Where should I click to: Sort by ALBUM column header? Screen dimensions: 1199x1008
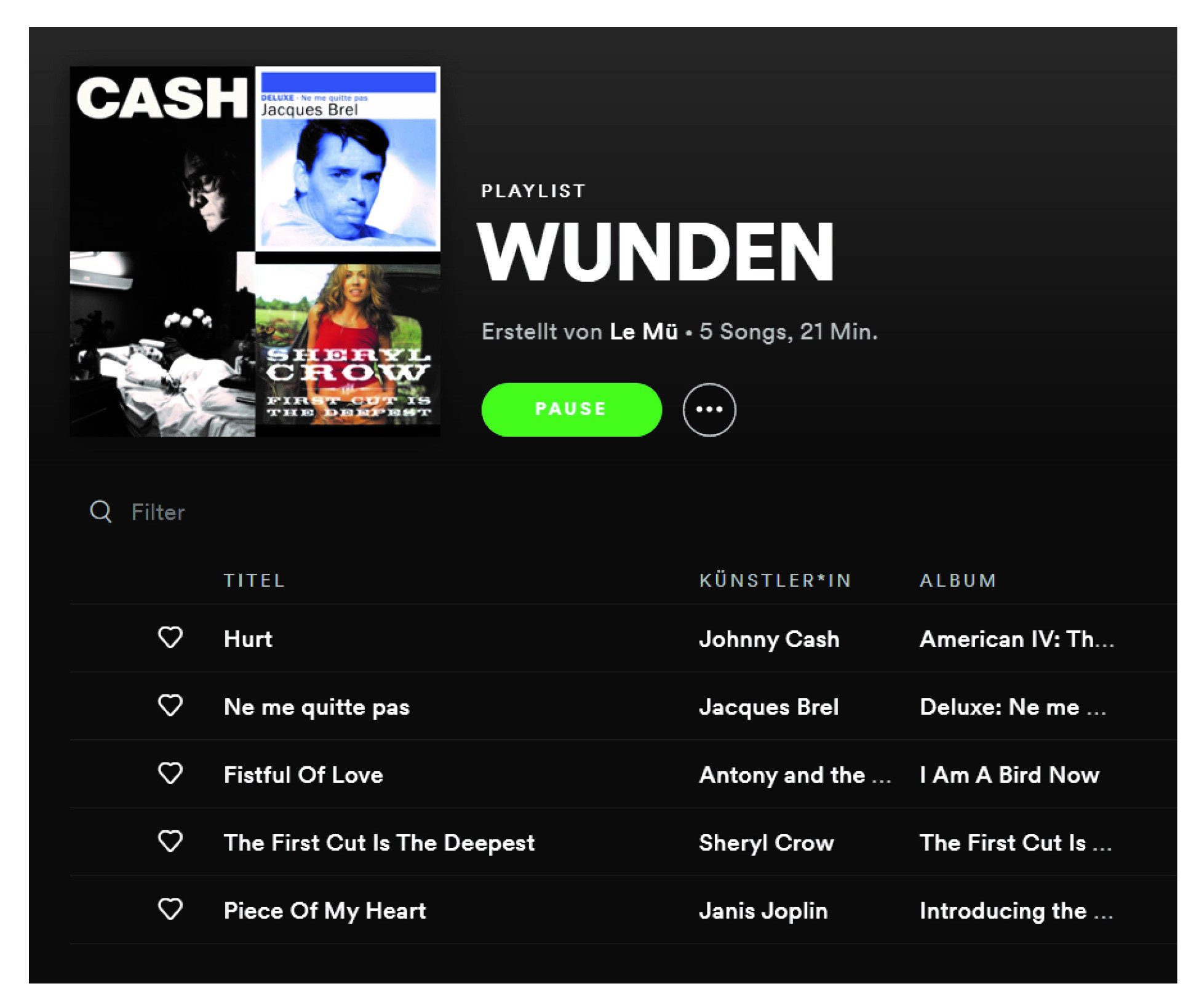958,580
